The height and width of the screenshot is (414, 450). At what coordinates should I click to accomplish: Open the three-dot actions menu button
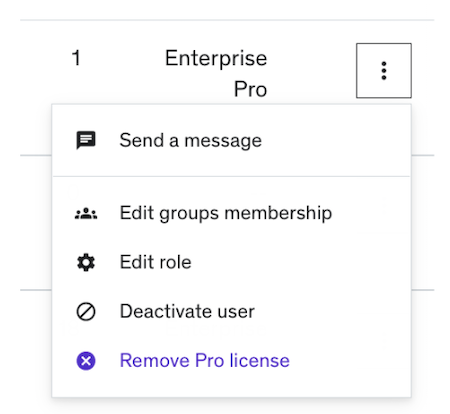[x=384, y=71]
